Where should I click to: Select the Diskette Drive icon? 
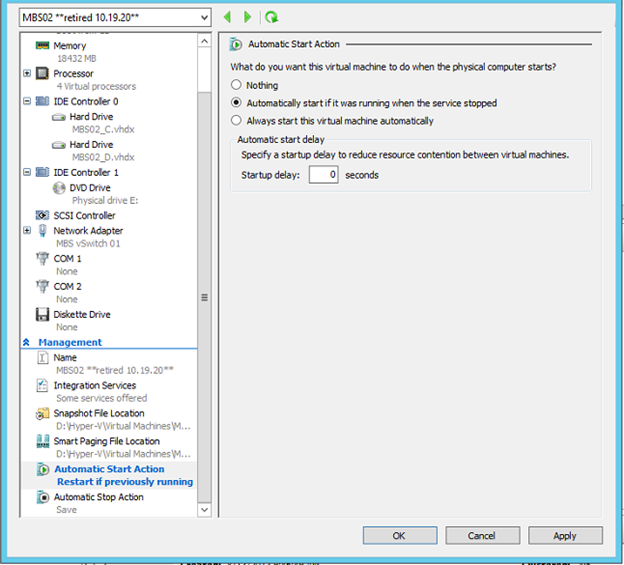43,315
